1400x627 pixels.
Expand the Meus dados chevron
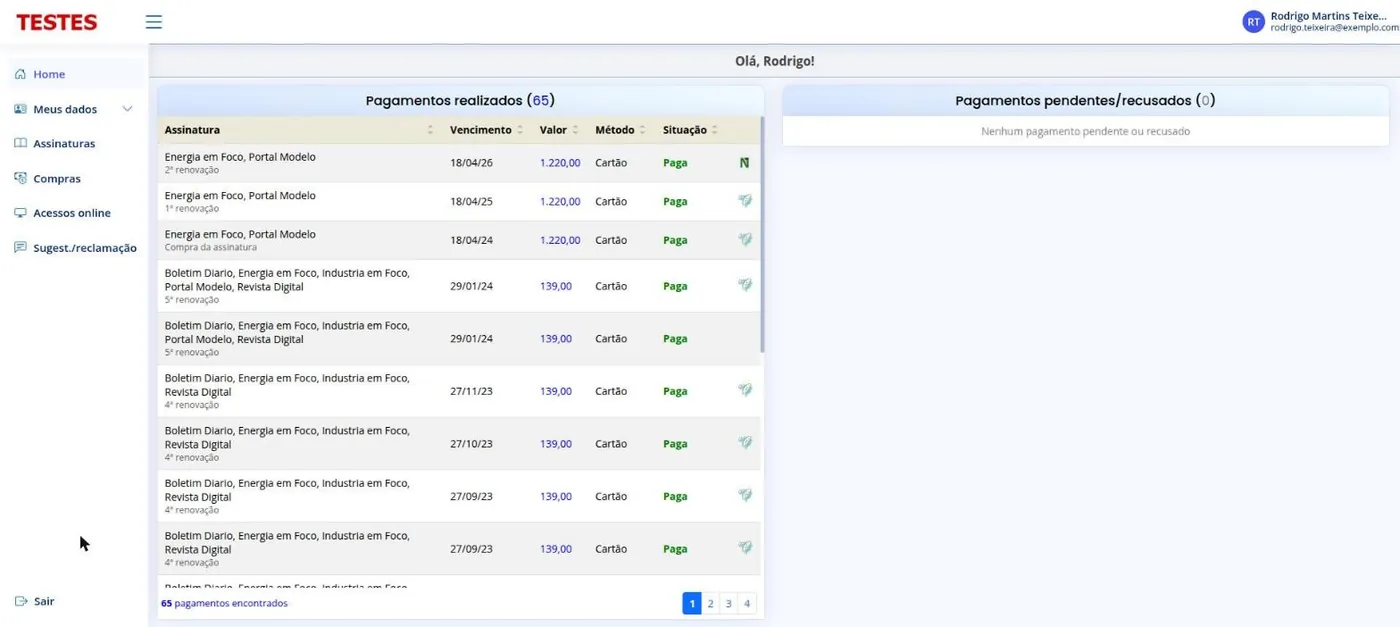[127, 109]
